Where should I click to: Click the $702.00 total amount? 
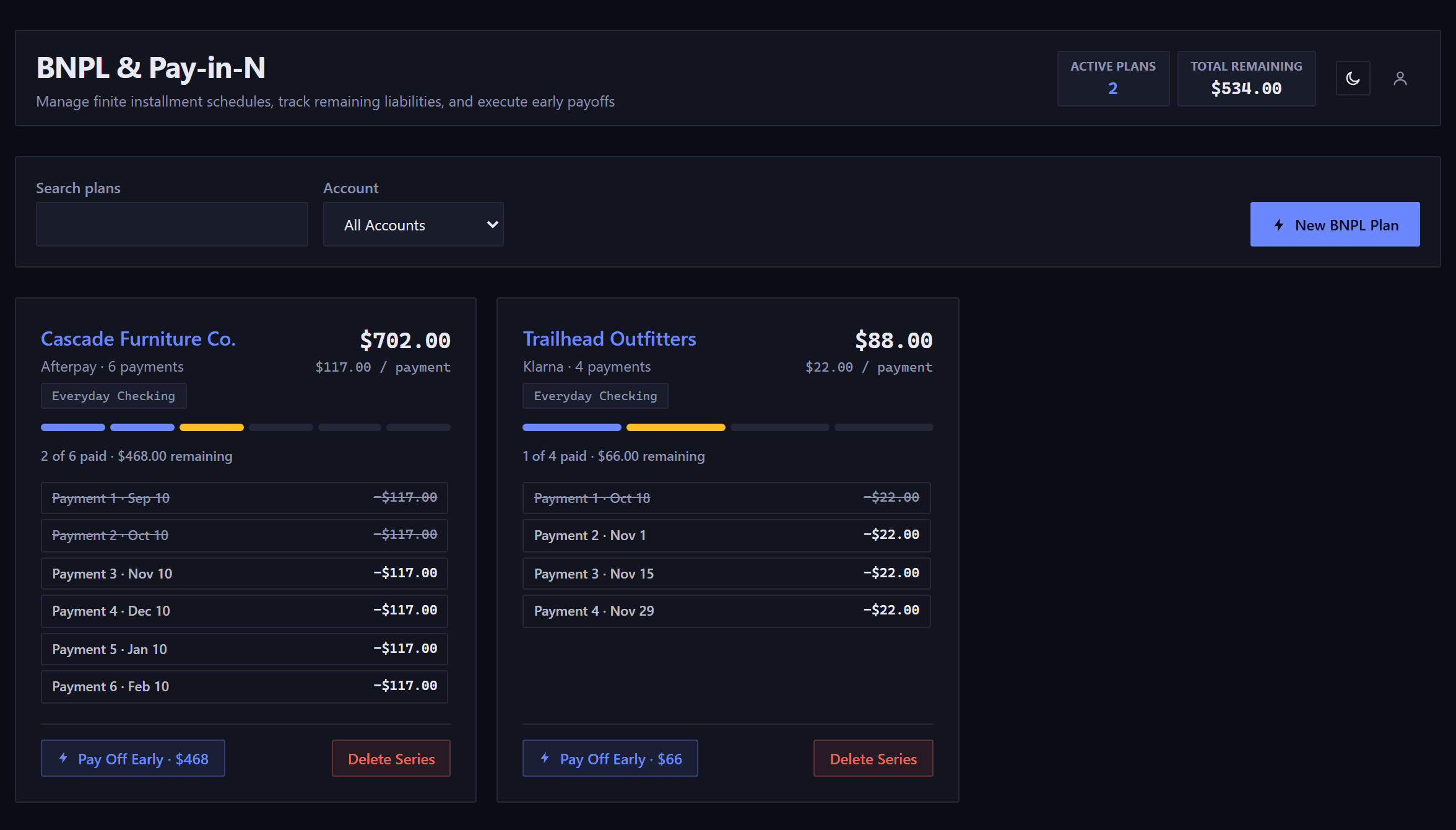click(405, 340)
